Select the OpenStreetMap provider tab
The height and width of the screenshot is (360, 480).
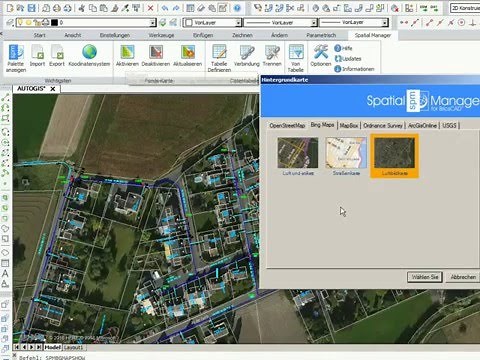287,125
